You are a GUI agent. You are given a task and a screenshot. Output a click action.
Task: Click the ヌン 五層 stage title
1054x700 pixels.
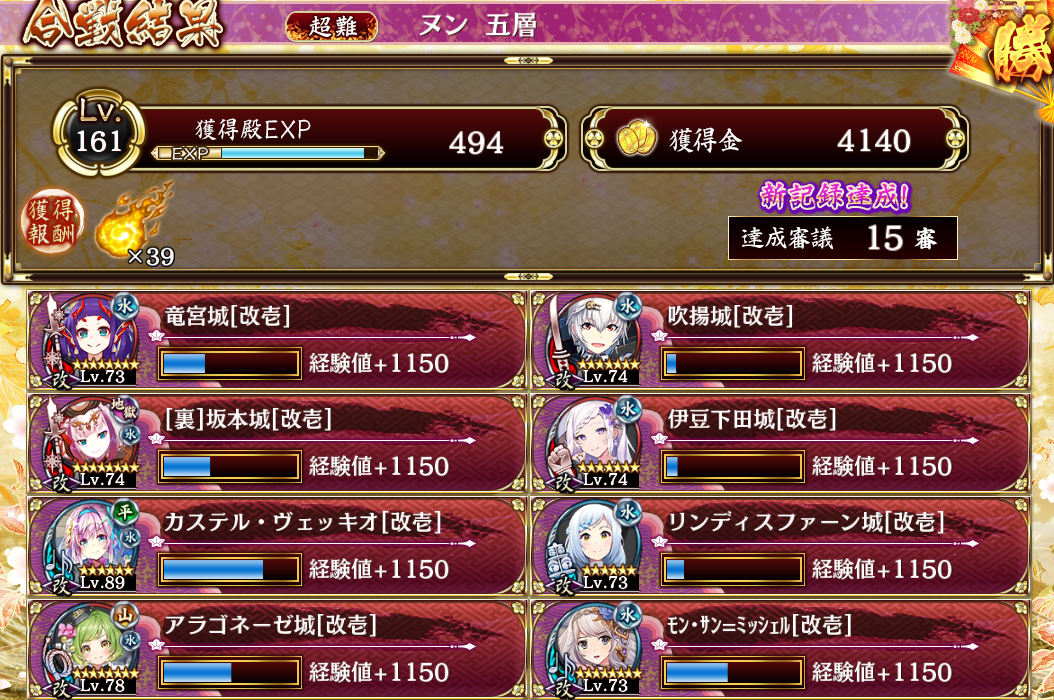coord(478,26)
